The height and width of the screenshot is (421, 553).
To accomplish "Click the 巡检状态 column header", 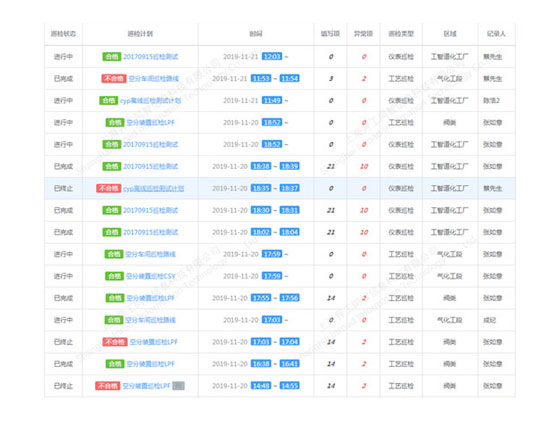I will point(63,34).
